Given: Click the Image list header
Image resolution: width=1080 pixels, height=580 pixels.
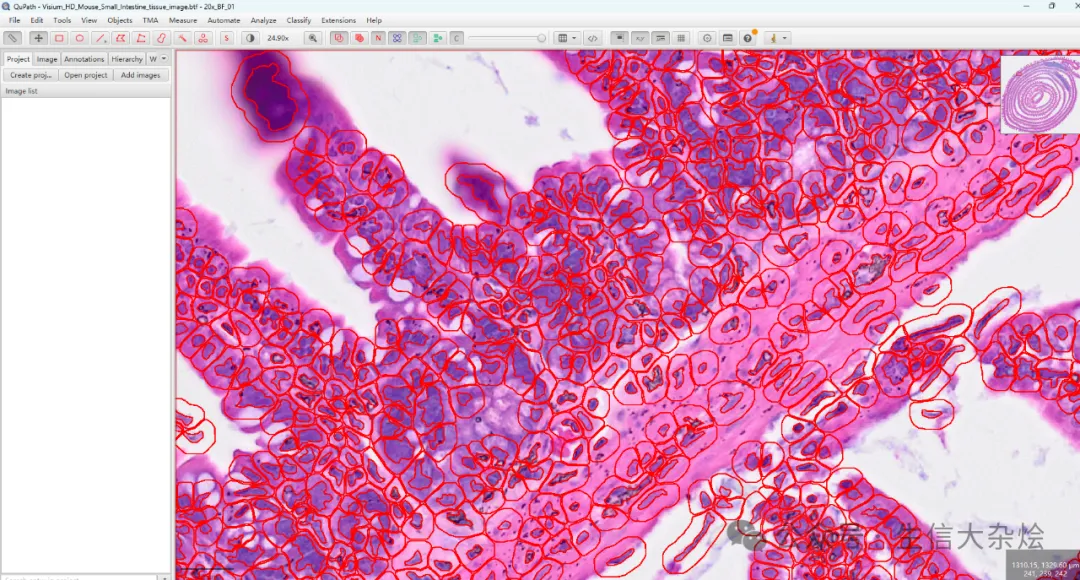Looking at the screenshot, I should pyautogui.click(x=86, y=91).
